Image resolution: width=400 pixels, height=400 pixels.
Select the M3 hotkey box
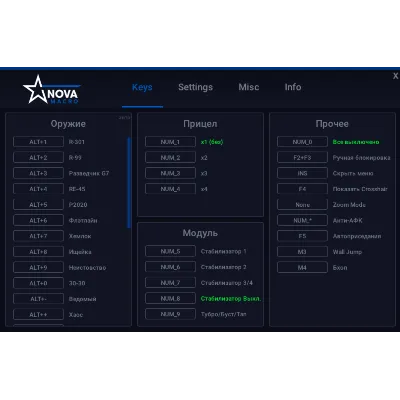302,251
